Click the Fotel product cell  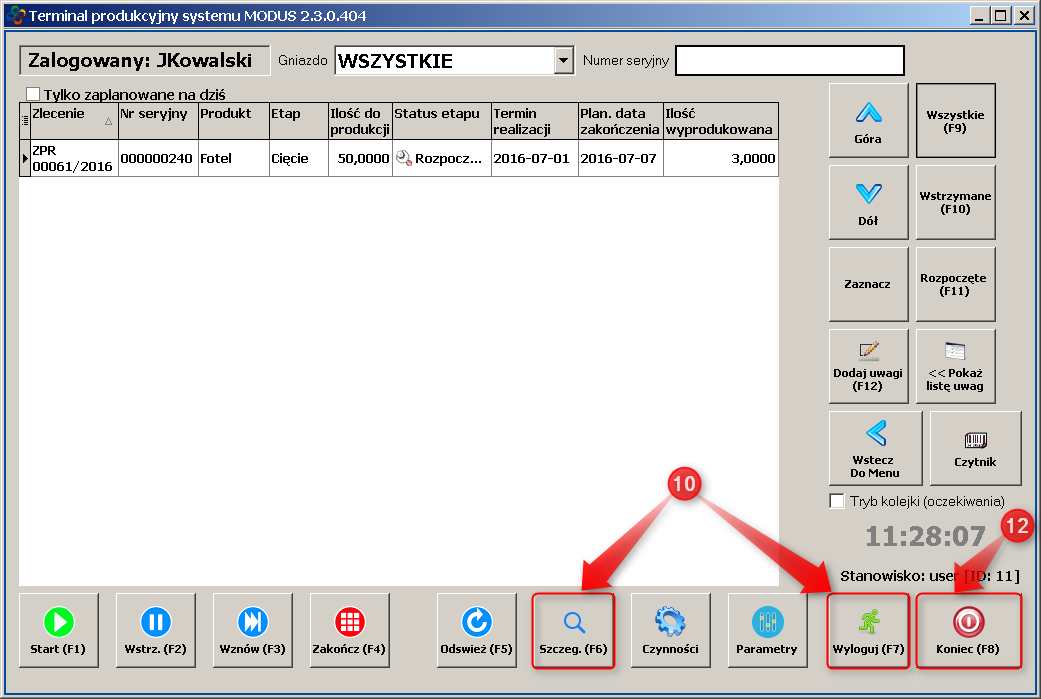[234, 158]
